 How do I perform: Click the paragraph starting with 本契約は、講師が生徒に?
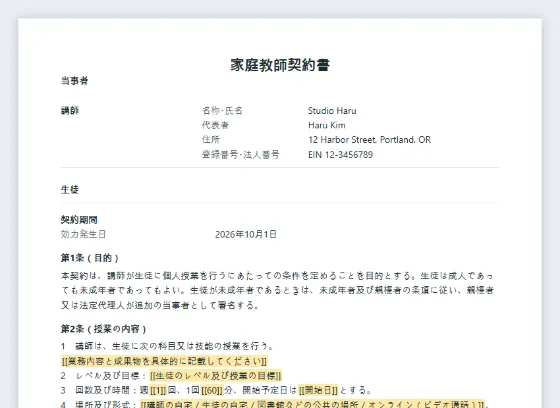click(x=277, y=290)
